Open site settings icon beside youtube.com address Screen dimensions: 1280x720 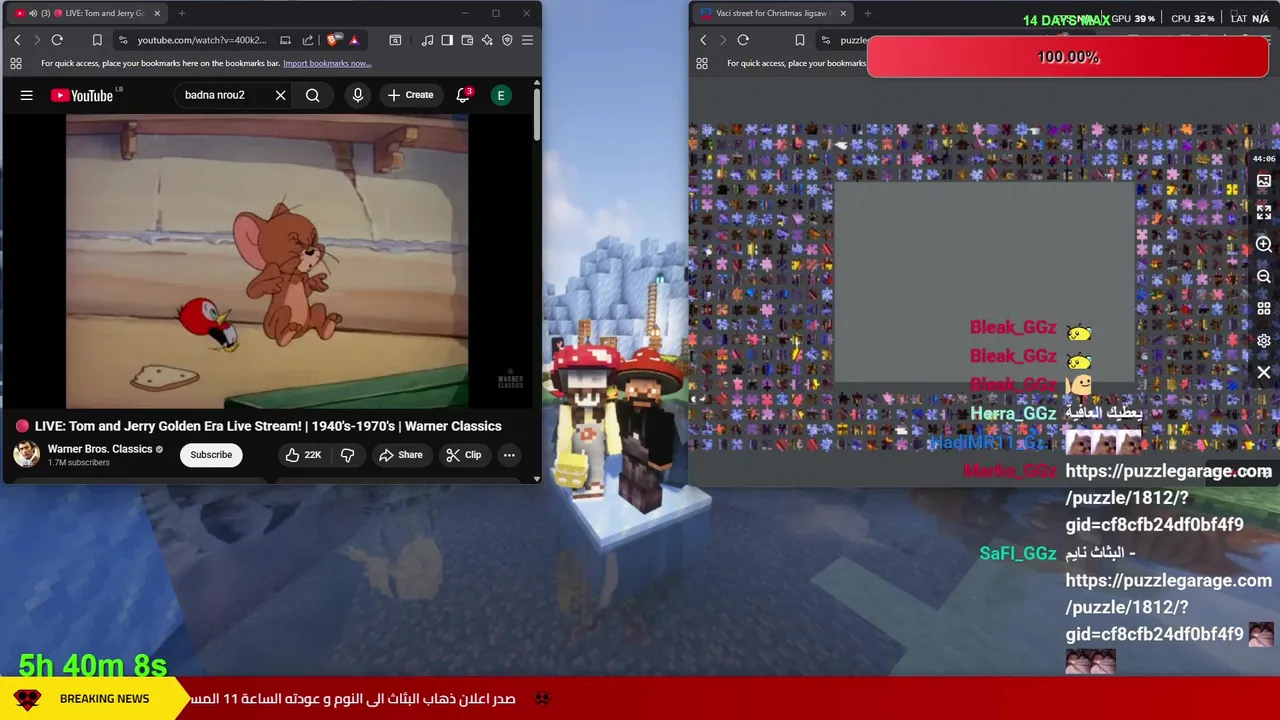tap(122, 40)
